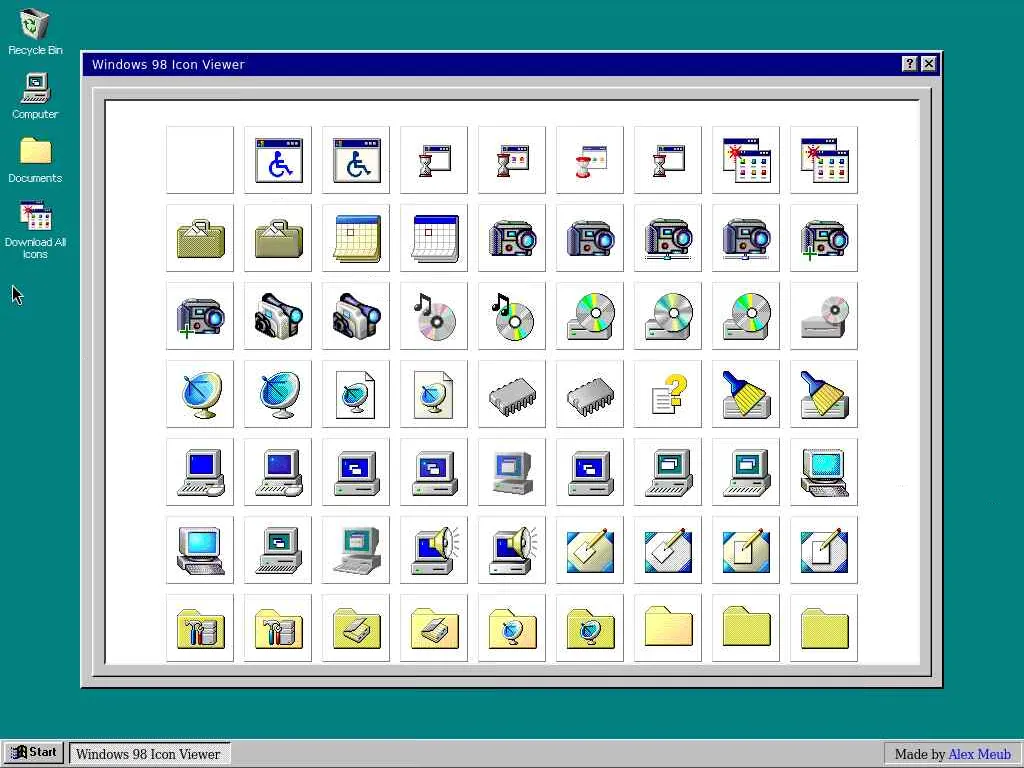
Task: Open the Recycle Bin desktop icon
Action: (x=35, y=31)
